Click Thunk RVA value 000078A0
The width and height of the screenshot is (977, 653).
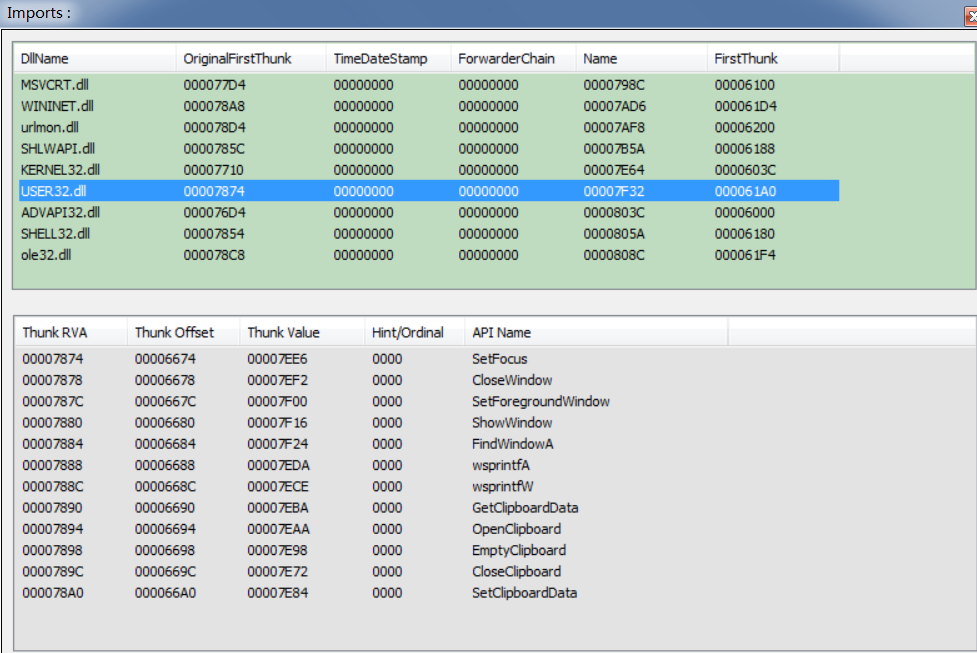(x=53, y=593)
